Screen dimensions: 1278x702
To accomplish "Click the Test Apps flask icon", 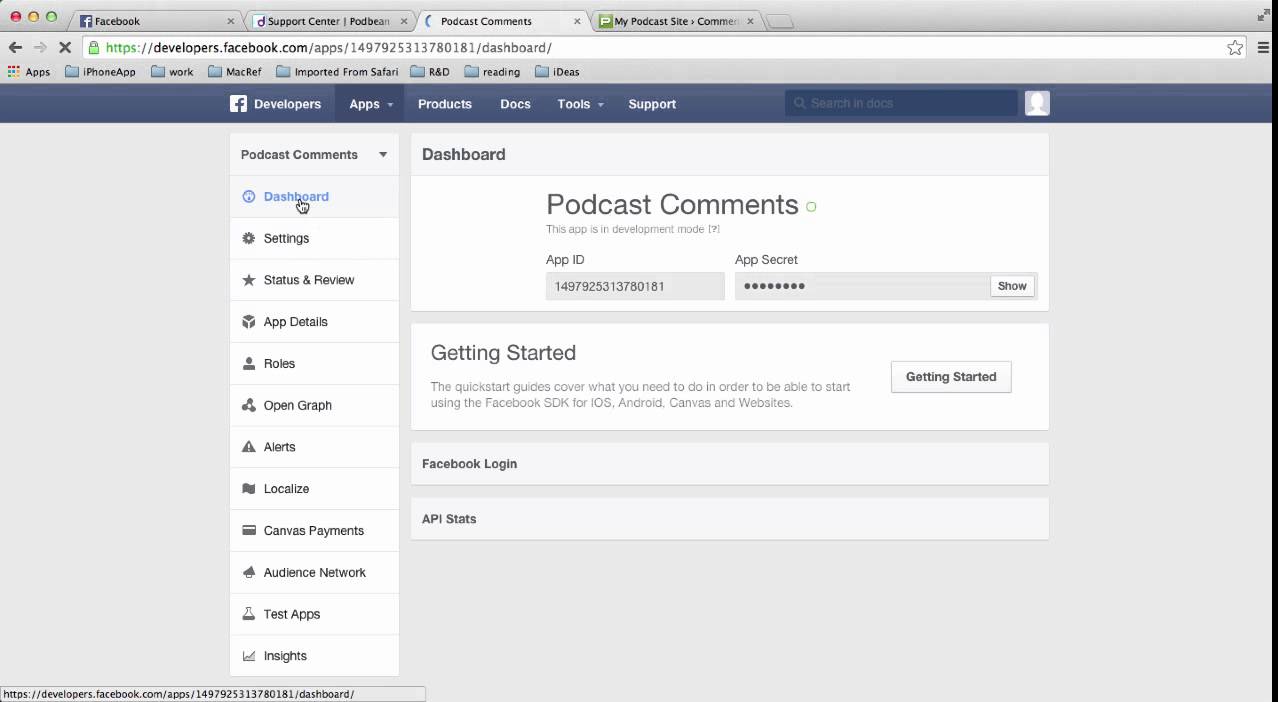I will click(x=249, y=614).
